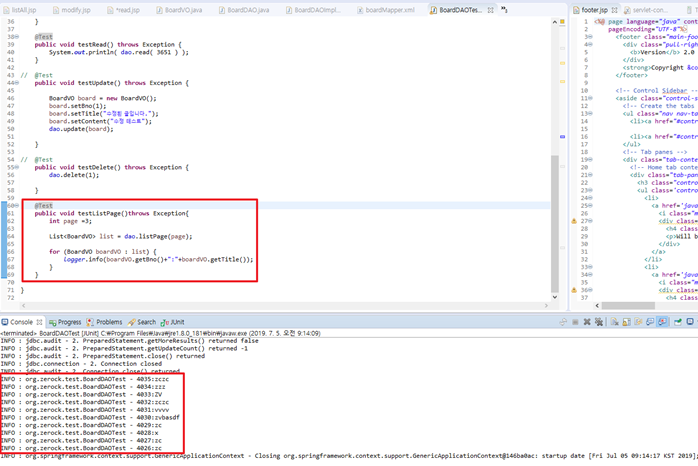Toggle Scroll Lock in Console
The width and height of the screenshot is (698, 466).
click(627, 322)
